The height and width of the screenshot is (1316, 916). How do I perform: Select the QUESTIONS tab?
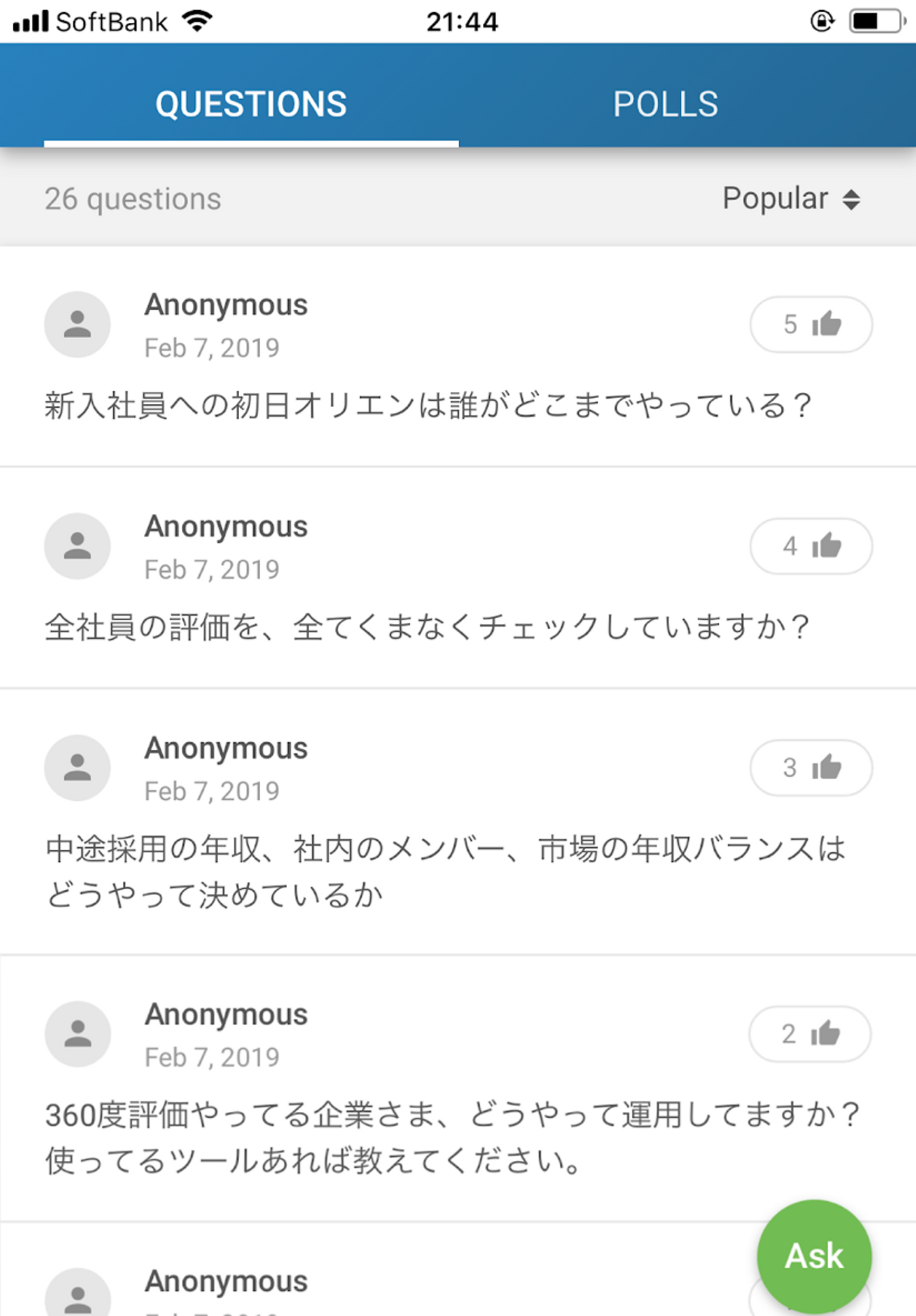tap(251, 104)
